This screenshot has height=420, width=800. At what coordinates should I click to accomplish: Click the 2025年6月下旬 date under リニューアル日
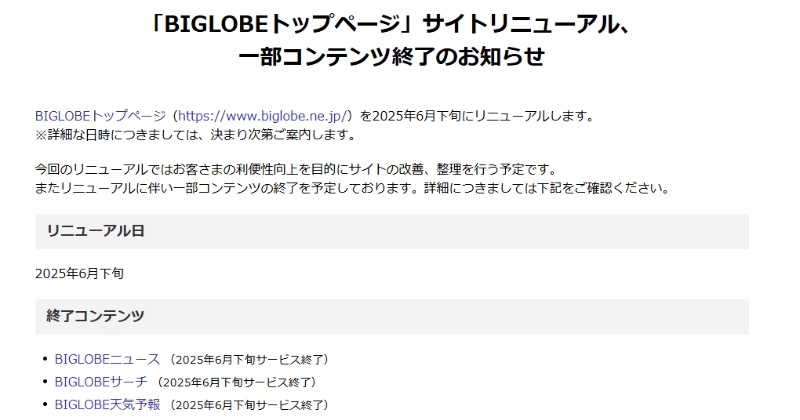click(79, 274)
